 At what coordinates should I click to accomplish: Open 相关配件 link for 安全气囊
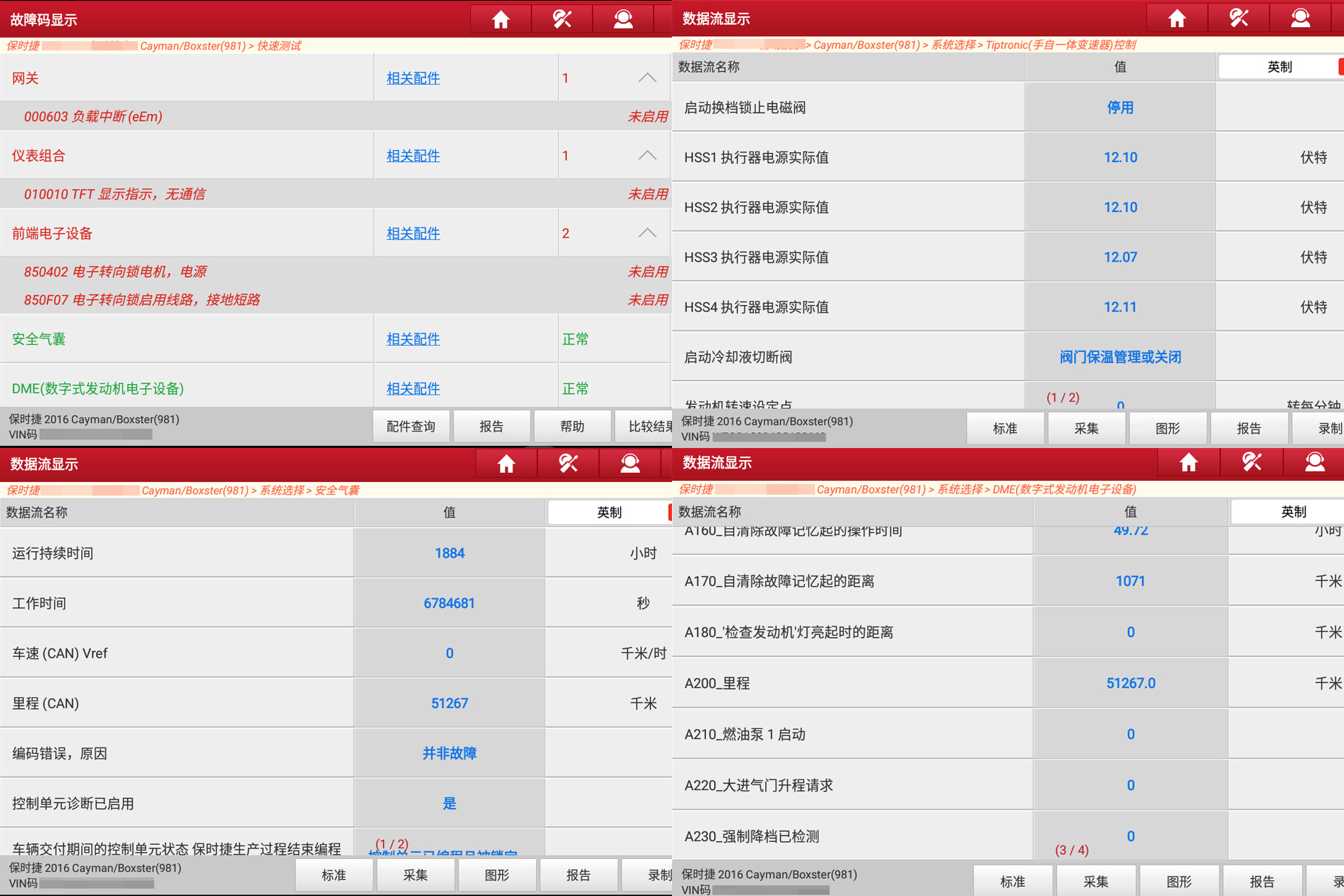point(412,339)
